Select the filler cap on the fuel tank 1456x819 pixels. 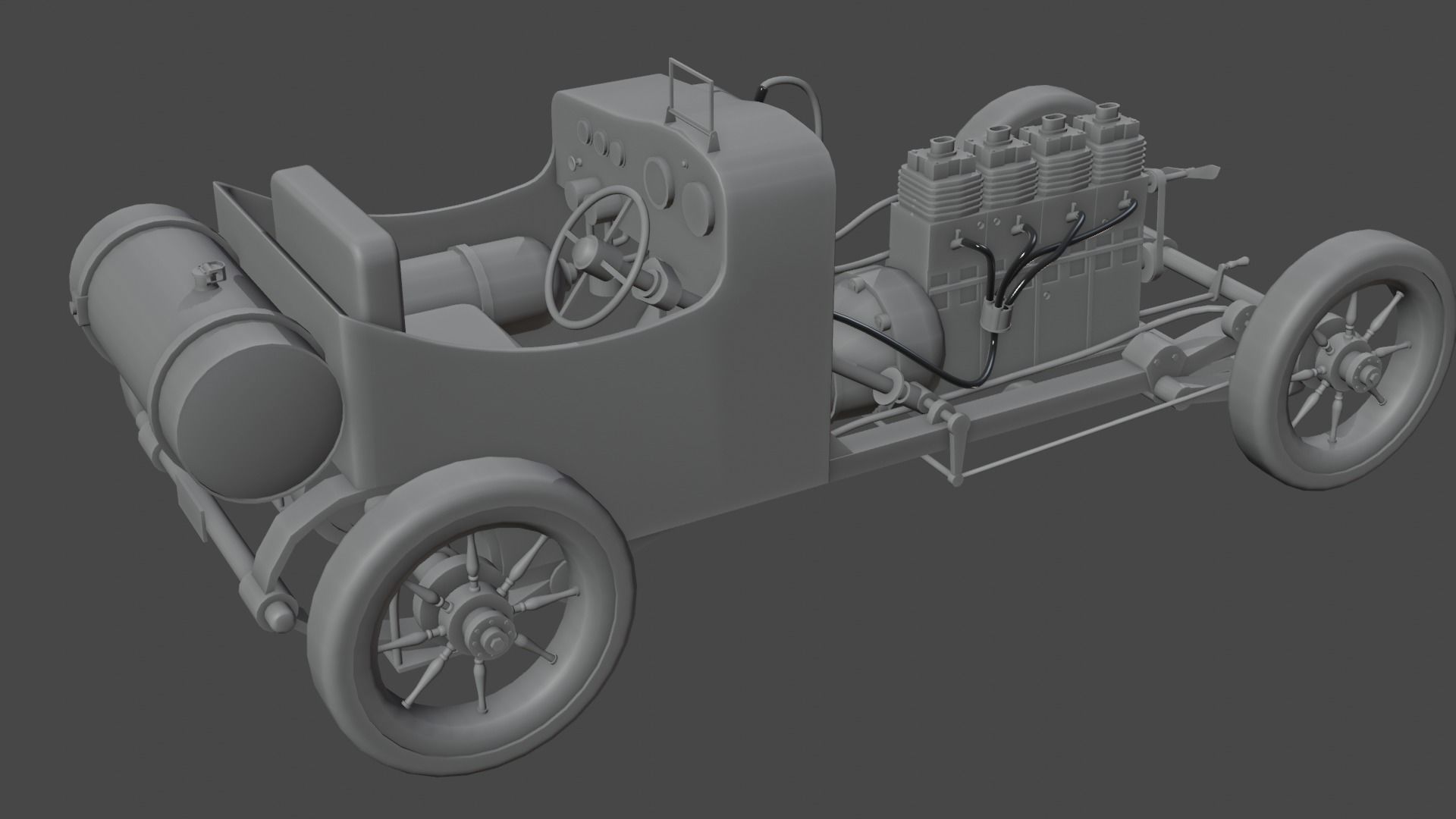(x=209, y=273)
